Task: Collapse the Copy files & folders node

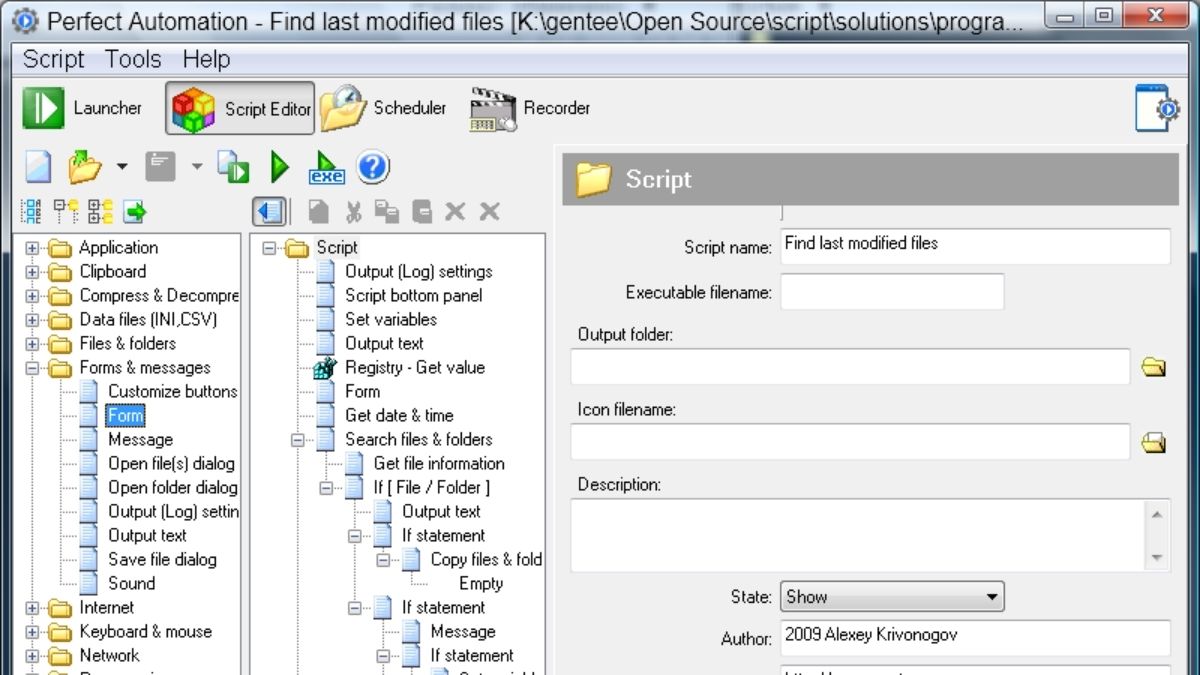Action: click(x=383, y=559)
